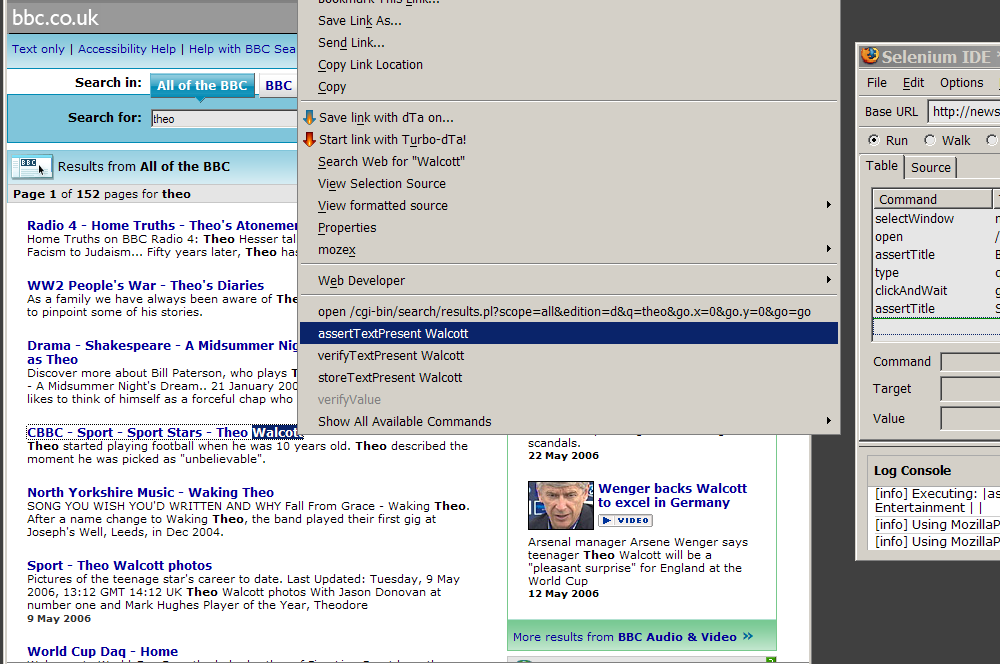Select the clickAndWait command row
This screenshot has height=664, width=1000.
[936, 290]
